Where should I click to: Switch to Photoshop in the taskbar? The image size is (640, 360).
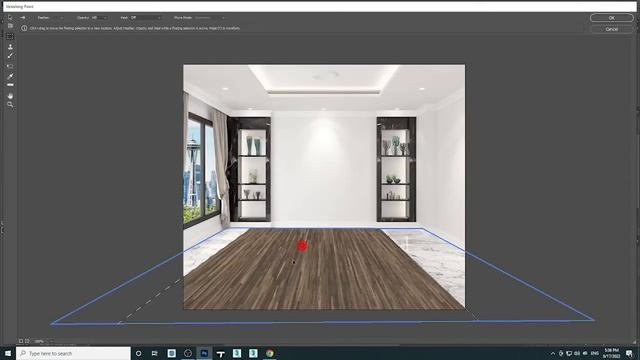[204, 353]
